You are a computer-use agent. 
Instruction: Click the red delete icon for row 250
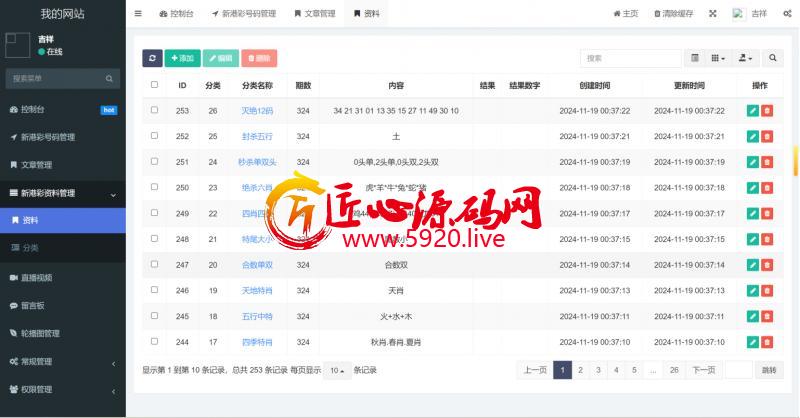pos(767,187)
